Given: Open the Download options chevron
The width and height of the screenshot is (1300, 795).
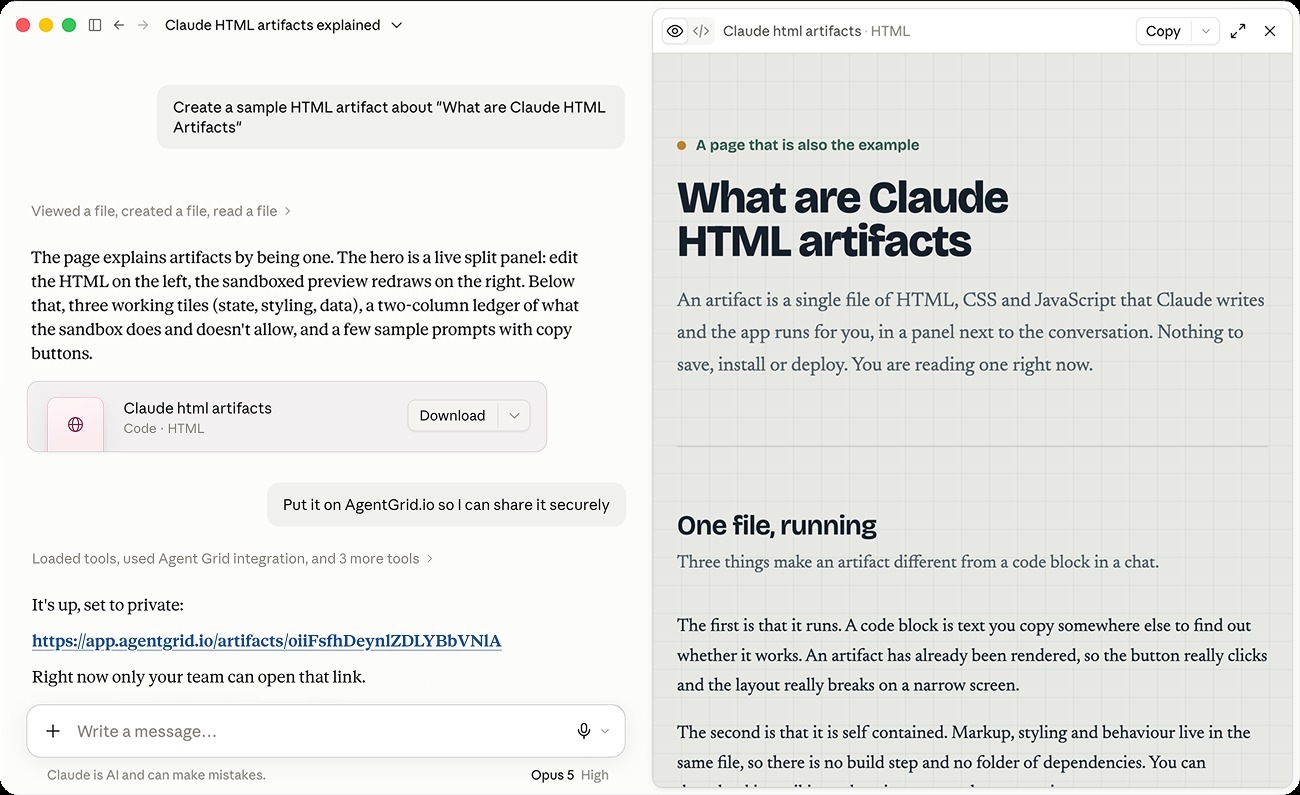Looking at the screenshot, I should (514, 416).
